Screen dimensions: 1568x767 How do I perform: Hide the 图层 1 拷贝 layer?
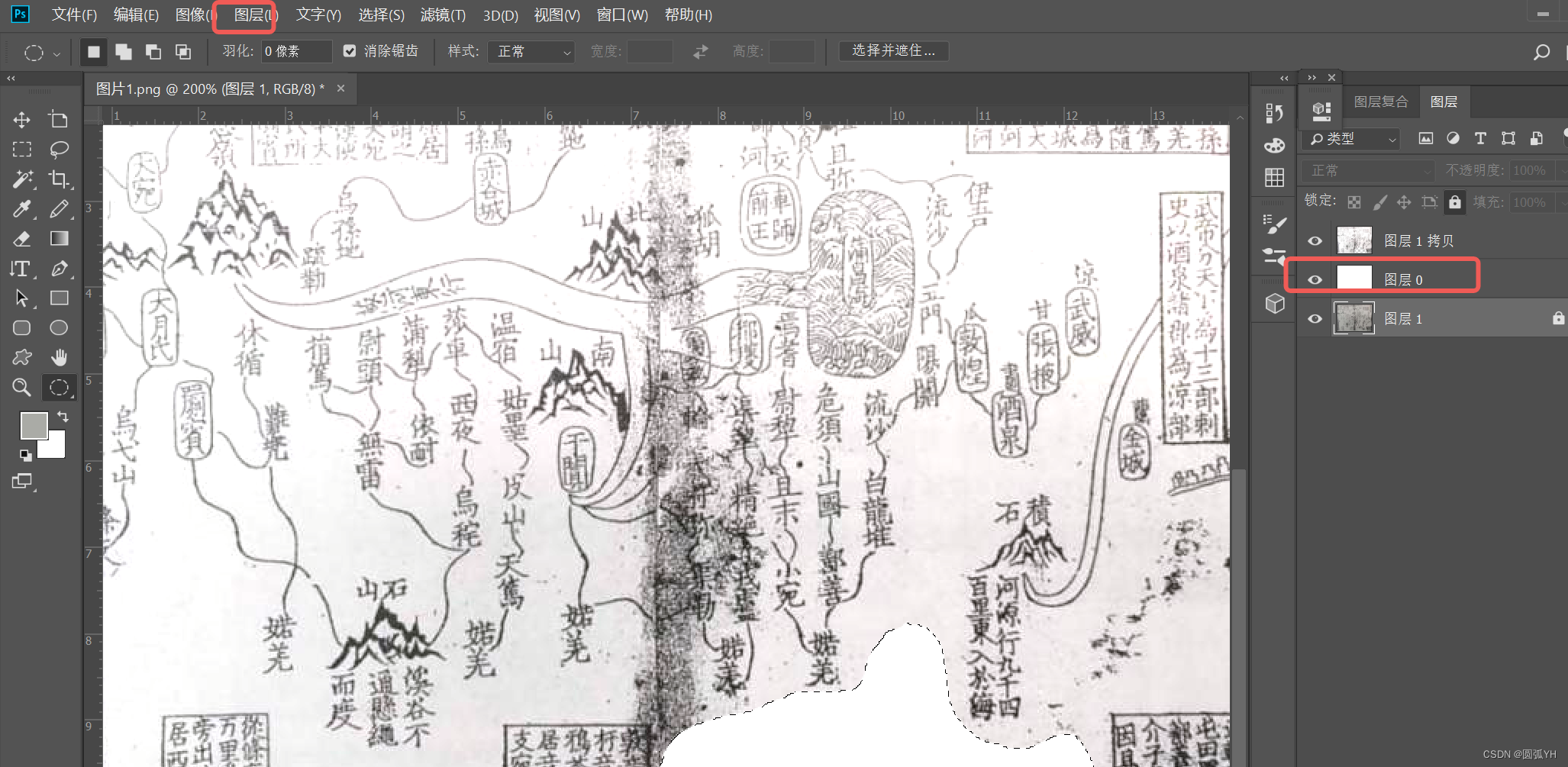[1315, 241]
